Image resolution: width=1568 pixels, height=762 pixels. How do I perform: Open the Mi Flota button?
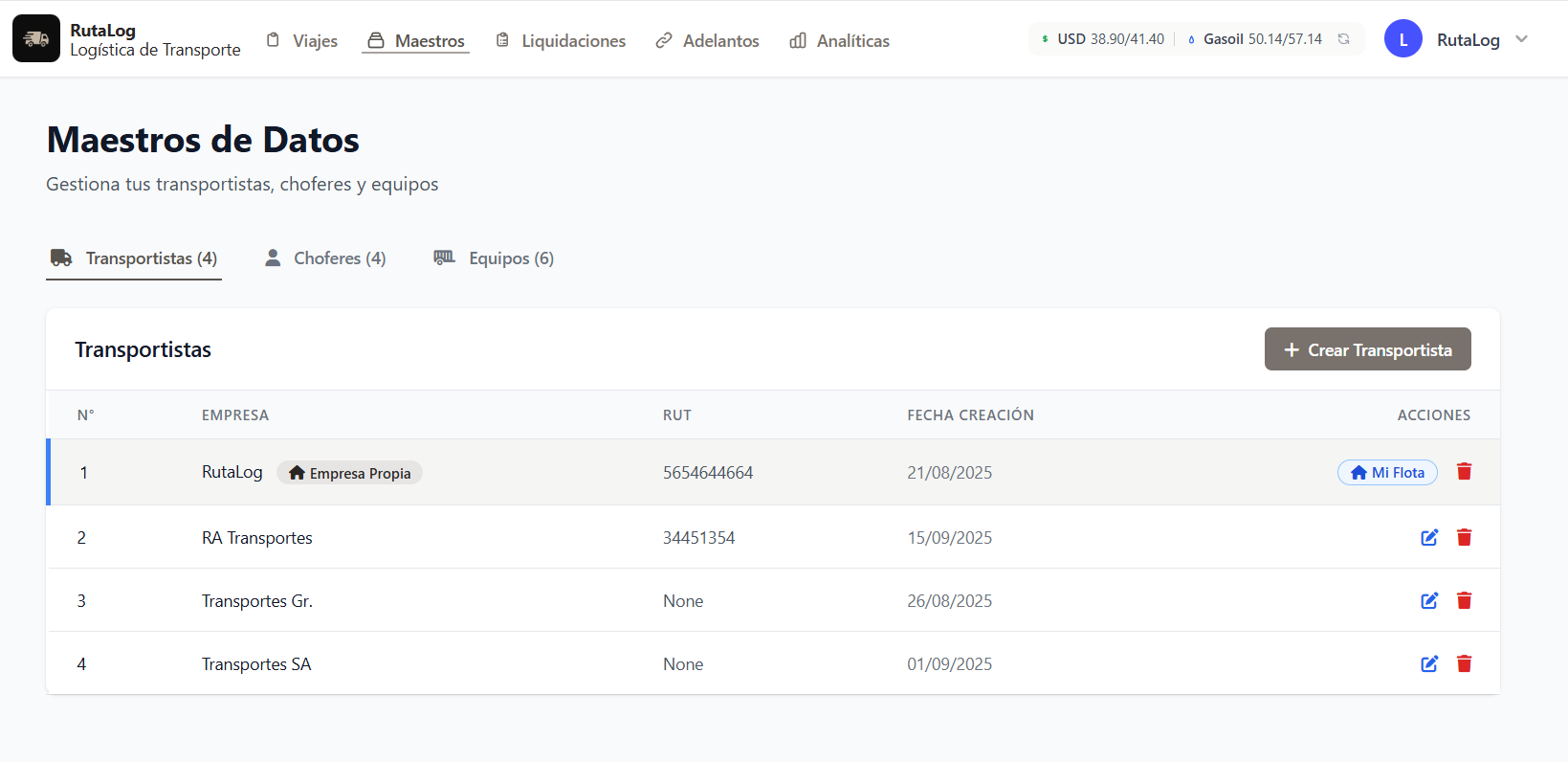pyautogui.click(x=1387, y=473)
